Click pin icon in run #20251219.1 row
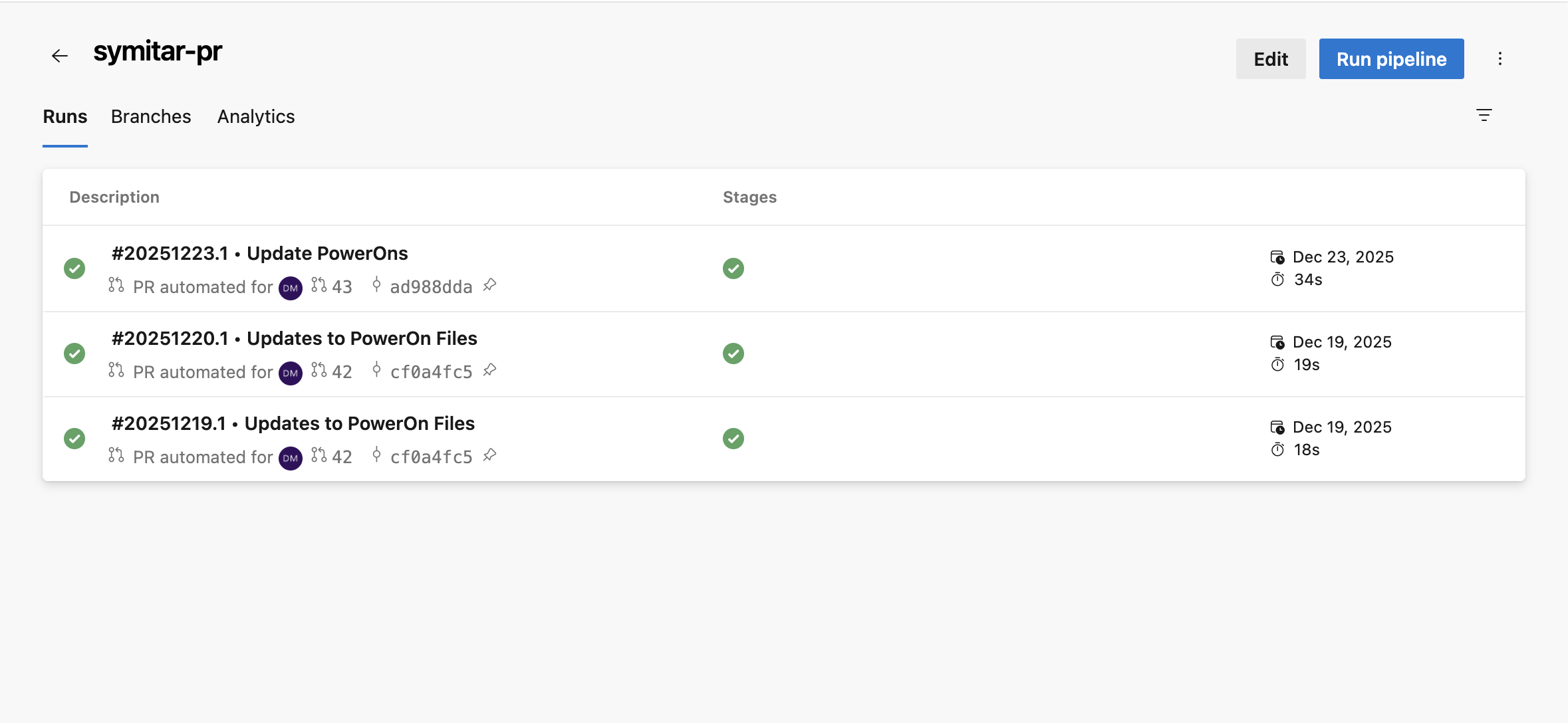Viewport: 1568px width, 723px height. [489, 455]
